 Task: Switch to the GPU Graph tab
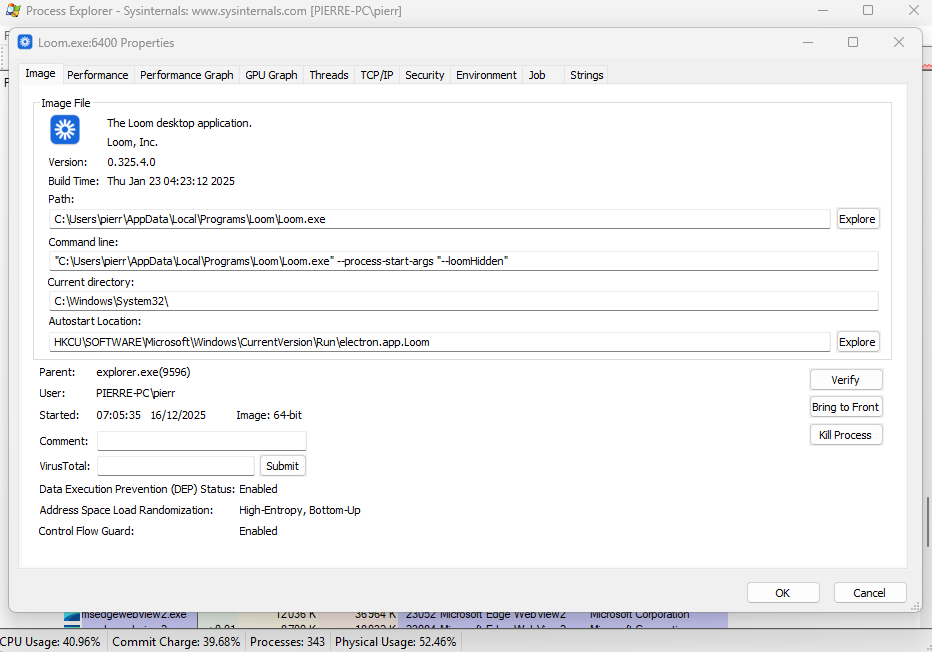[271, 75]
